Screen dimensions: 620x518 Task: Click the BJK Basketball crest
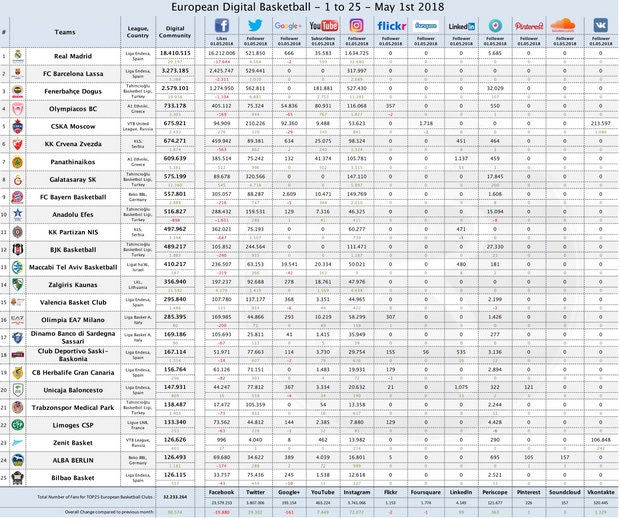click(x=18, y=250)
